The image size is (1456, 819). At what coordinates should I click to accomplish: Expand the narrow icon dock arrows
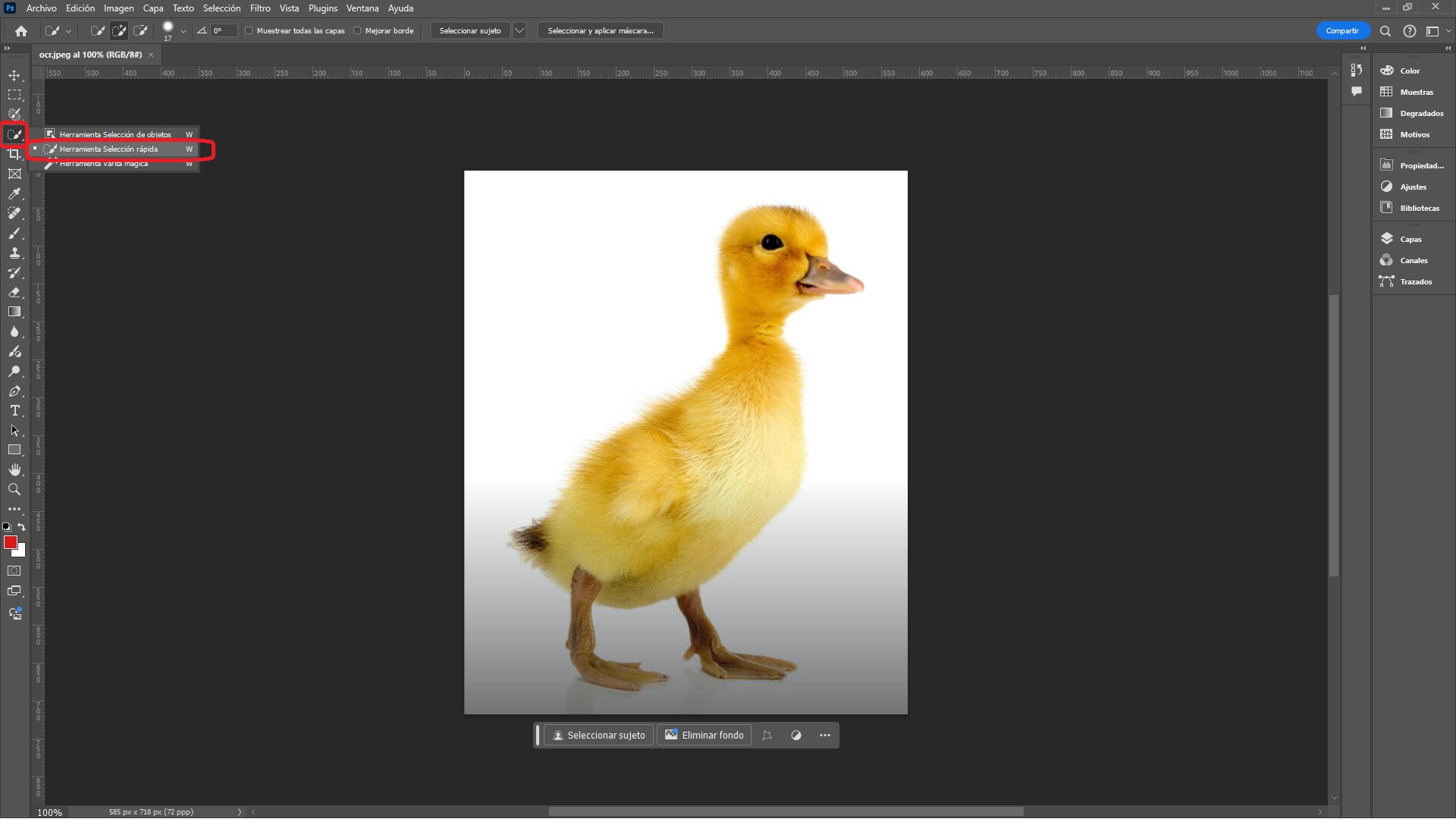[x=1363, y=48]
